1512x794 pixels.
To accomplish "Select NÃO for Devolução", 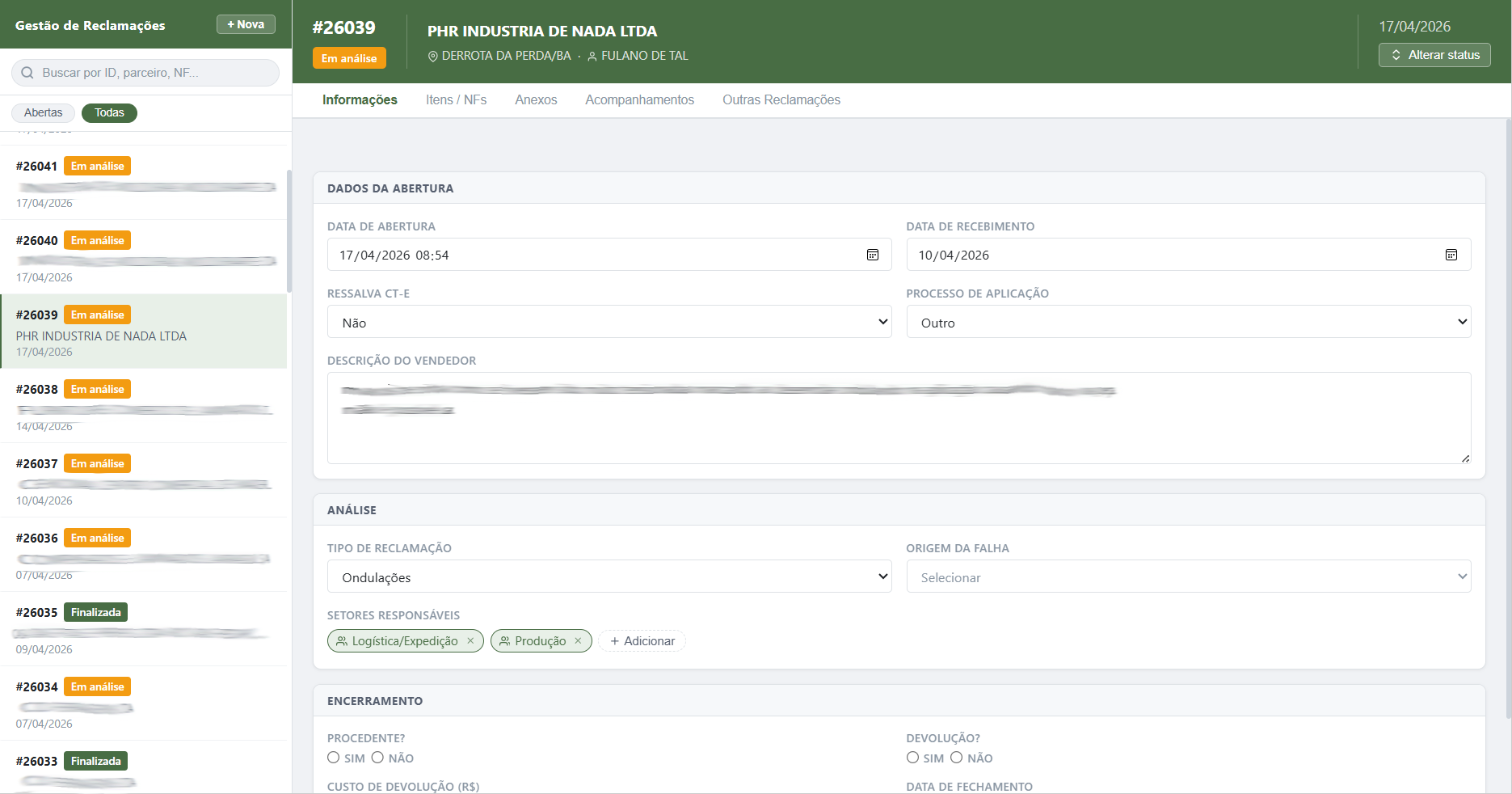I will [x=956, y=758].
